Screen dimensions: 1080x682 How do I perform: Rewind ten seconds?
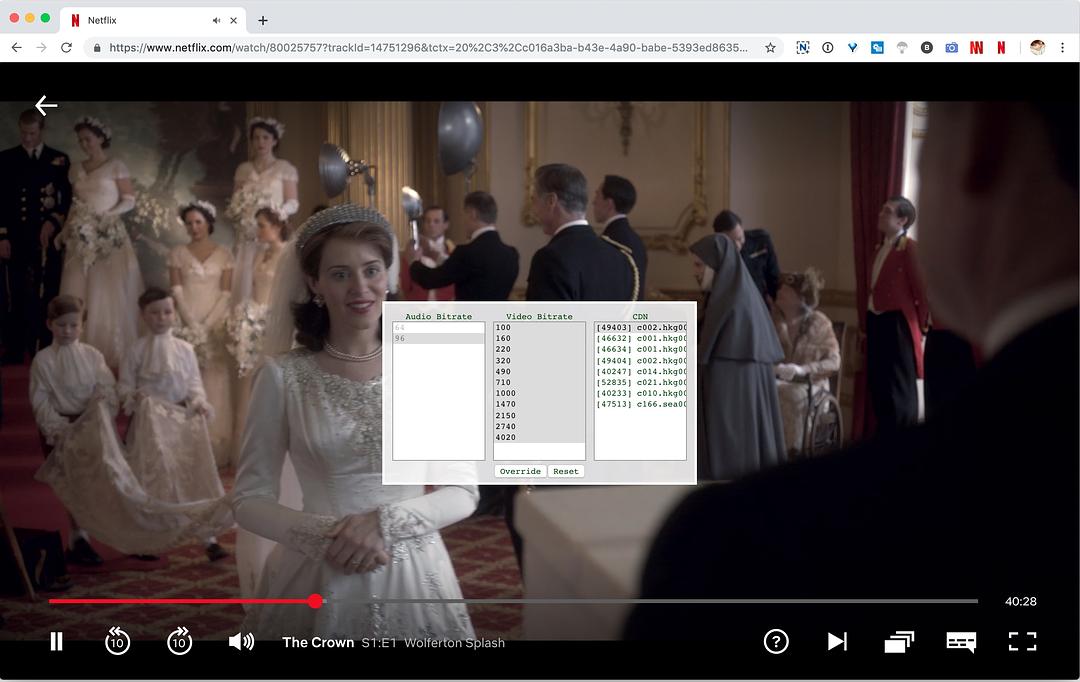click(117, 641)
